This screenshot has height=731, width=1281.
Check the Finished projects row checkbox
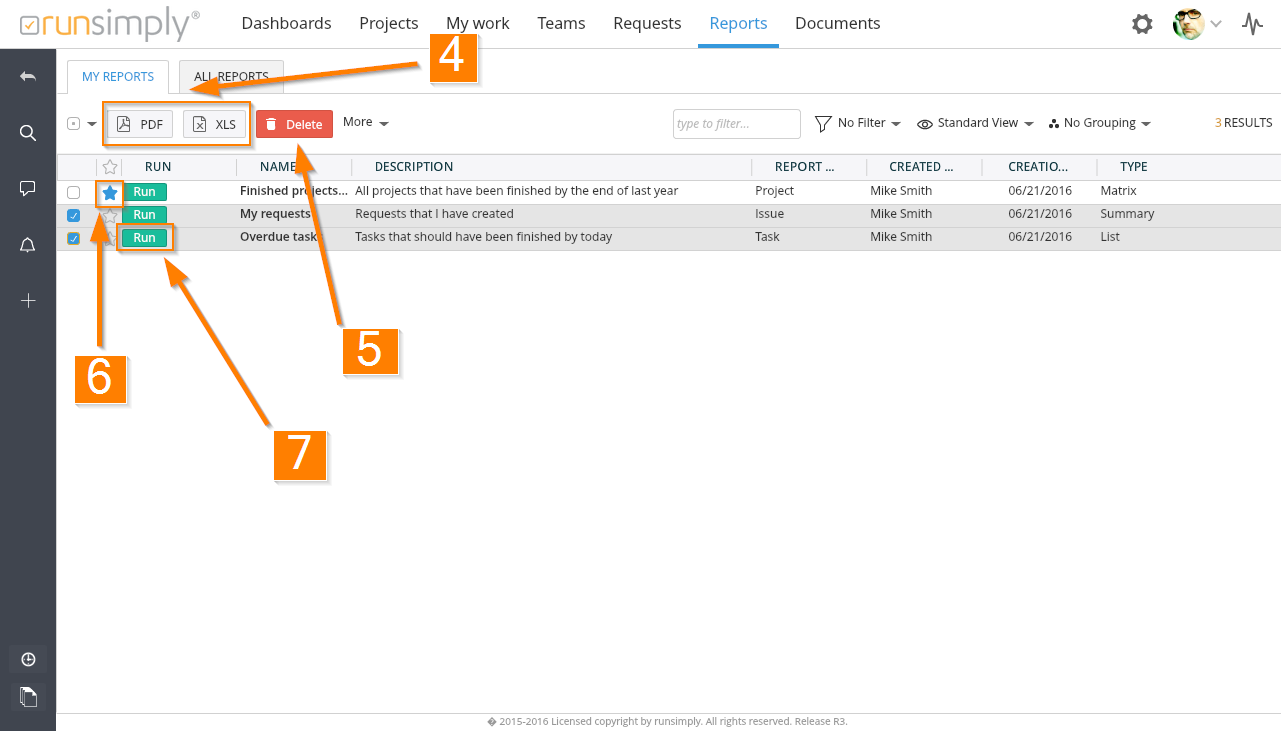pos(73,192)
